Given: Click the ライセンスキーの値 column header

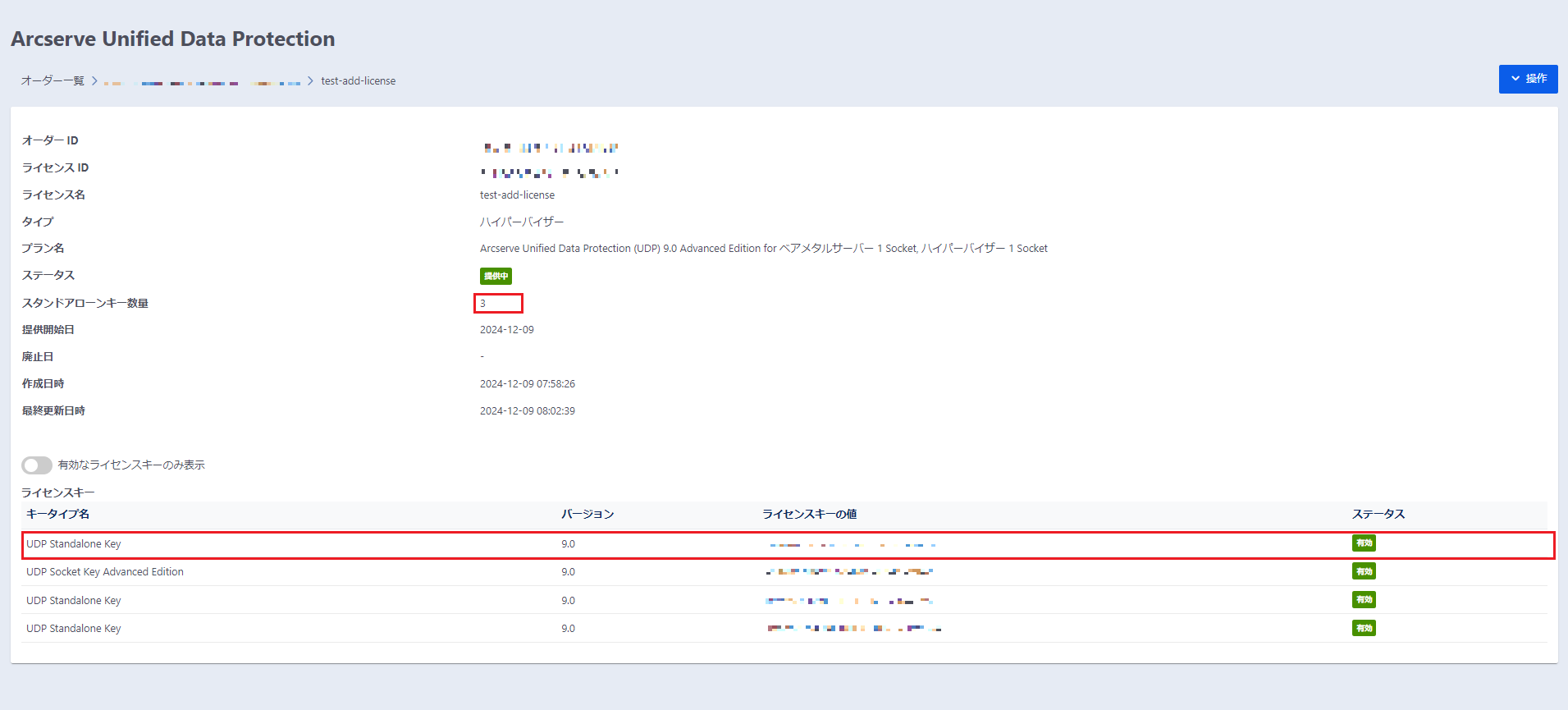Looking at the screenshot, I should coord(810,514).
